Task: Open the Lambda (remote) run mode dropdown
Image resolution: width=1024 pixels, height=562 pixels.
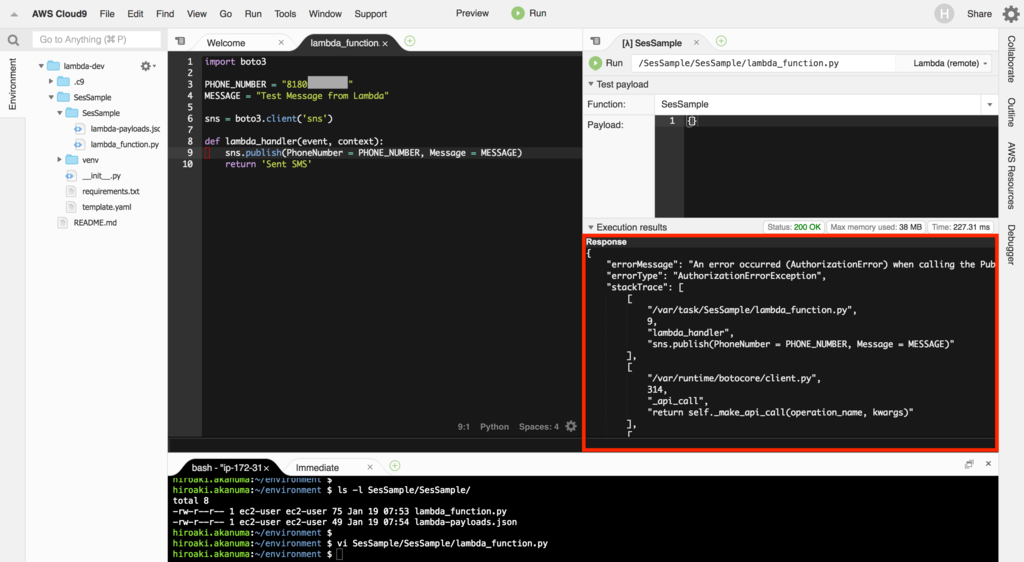Action: coord(950,63)
